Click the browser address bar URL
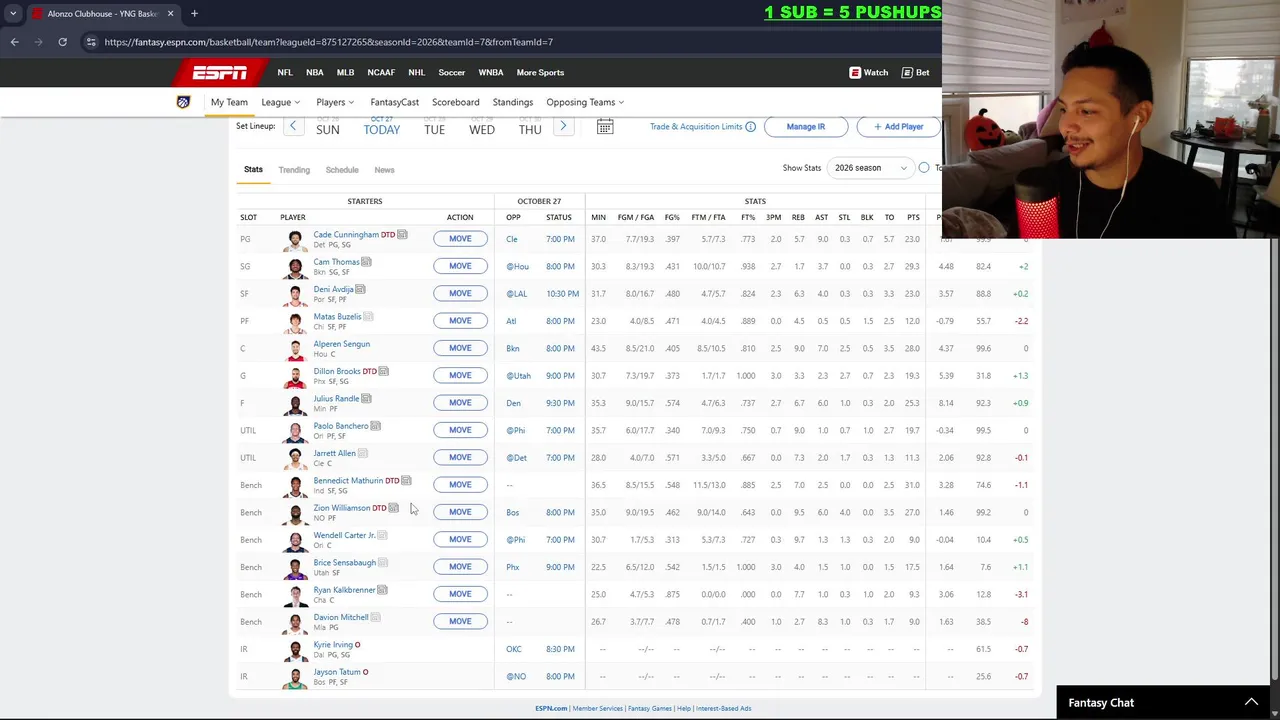 point(328,42)
